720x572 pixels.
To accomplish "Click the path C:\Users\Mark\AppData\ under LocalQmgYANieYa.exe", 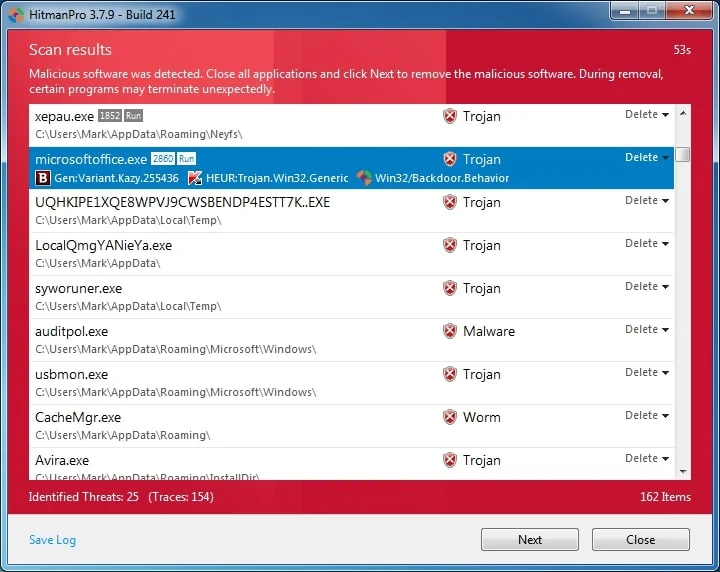I will coord(97,263).
